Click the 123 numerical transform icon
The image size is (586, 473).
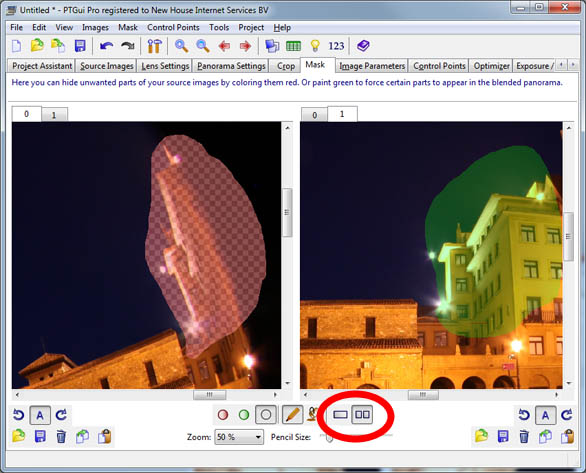pyautogui.click(x=336, y=46)
